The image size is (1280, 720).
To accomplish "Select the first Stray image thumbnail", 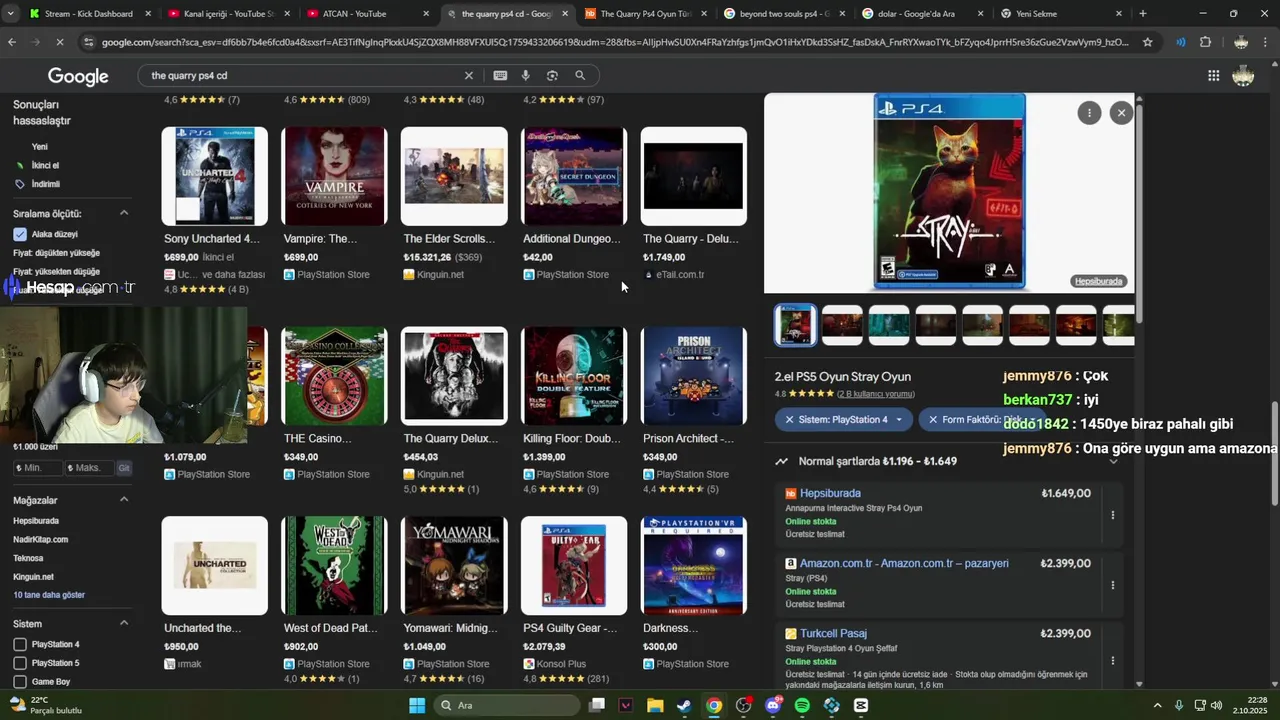I will coord(796,325).
